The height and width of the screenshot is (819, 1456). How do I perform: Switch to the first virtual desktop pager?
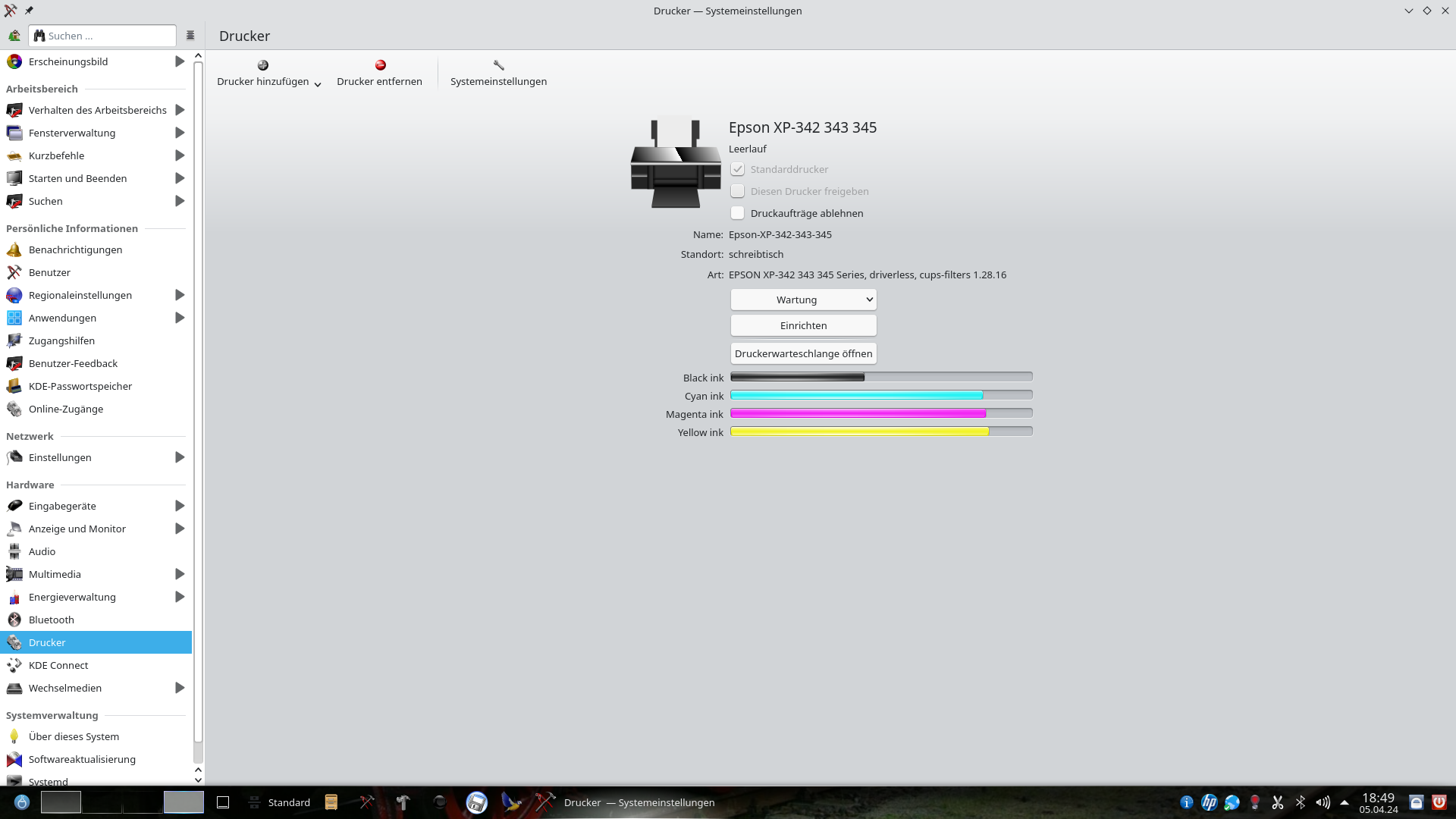61,802
